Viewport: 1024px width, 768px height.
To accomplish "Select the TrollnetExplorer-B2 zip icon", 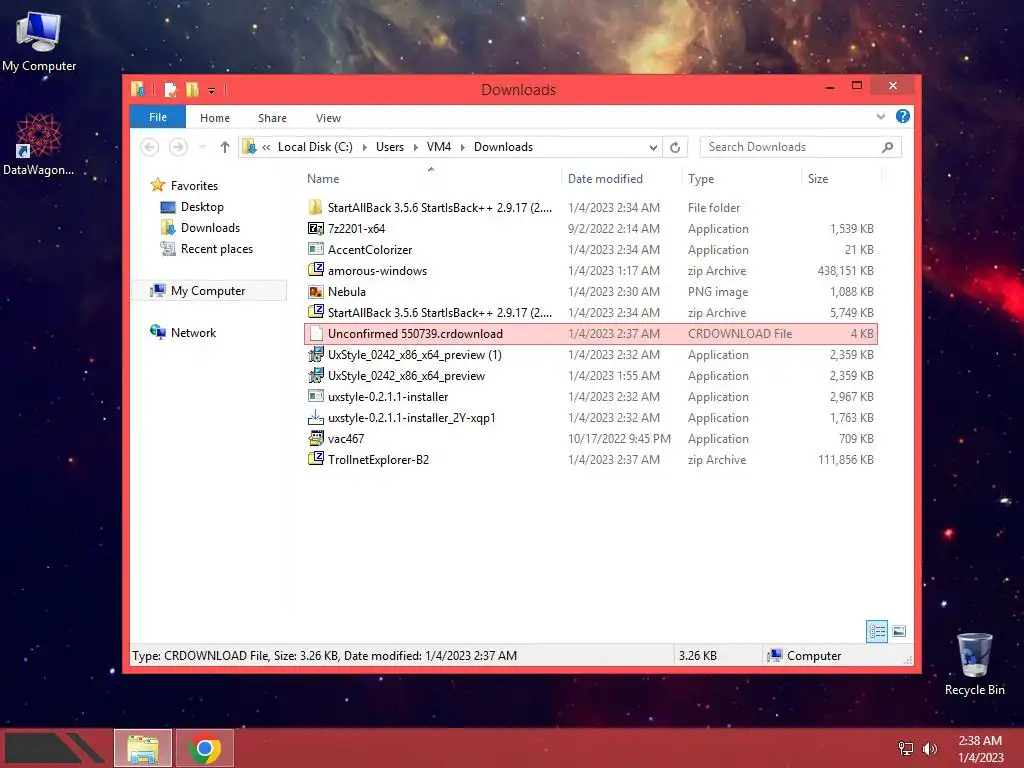I will point(315,458).
